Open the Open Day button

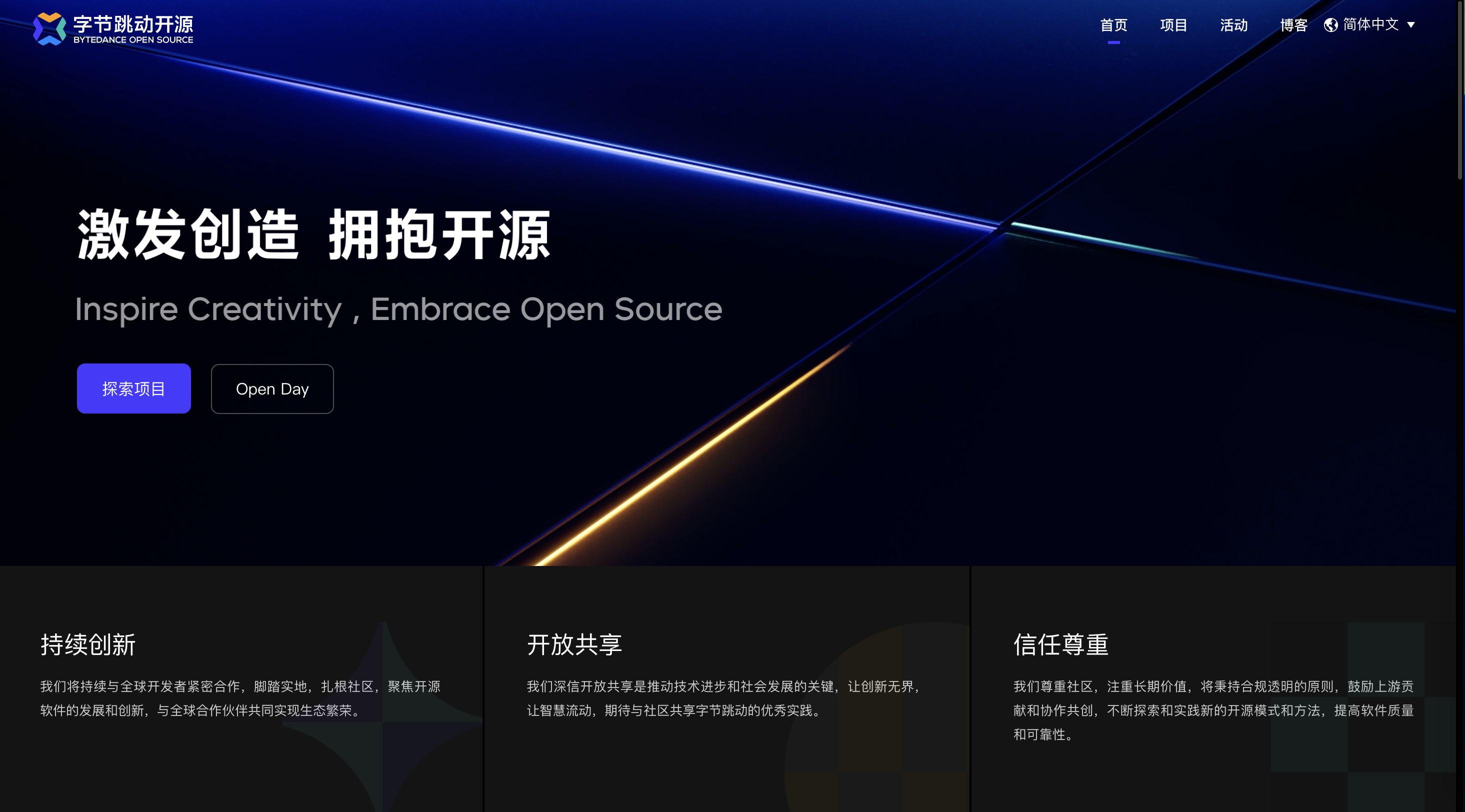272,389
